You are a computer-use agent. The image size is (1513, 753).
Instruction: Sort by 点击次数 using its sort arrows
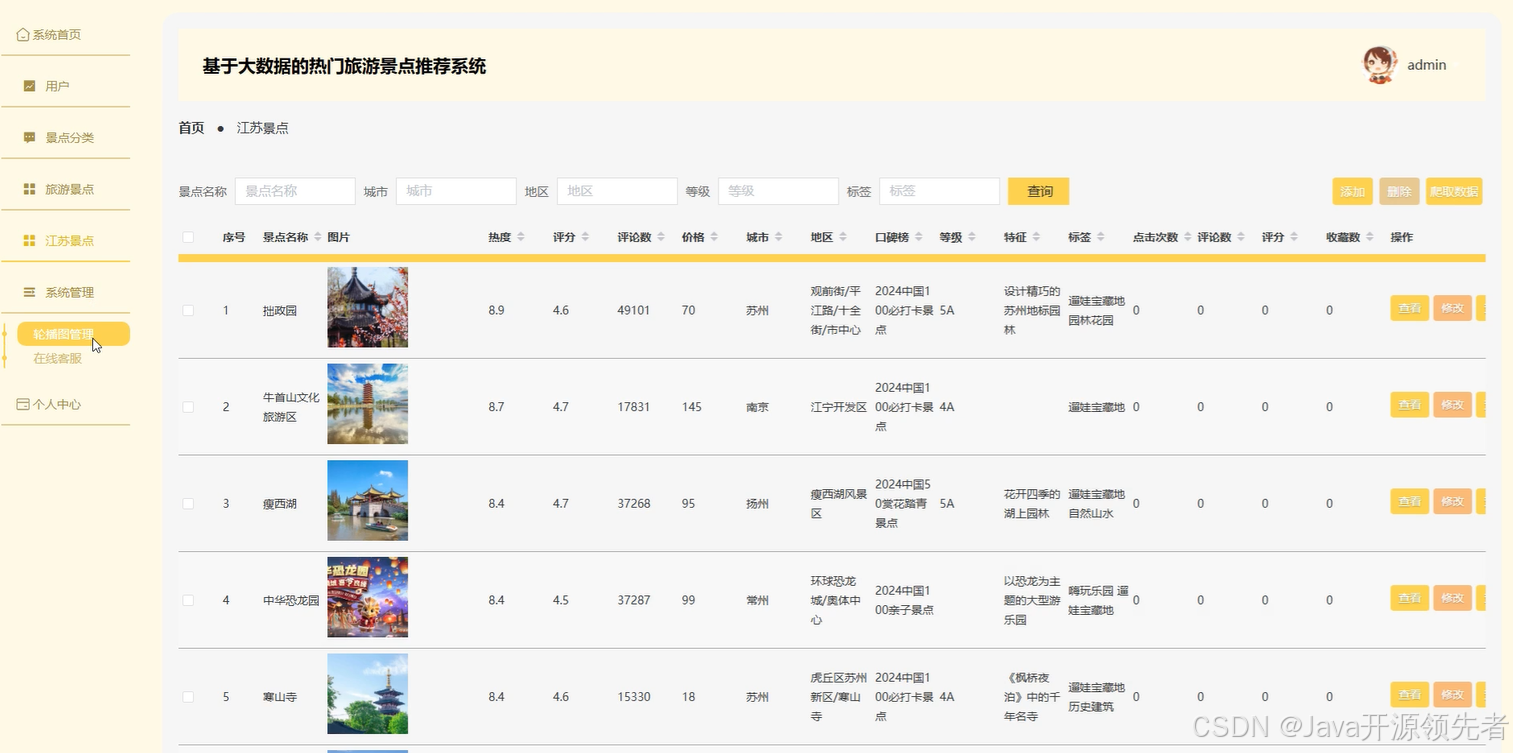[1188, 237]
